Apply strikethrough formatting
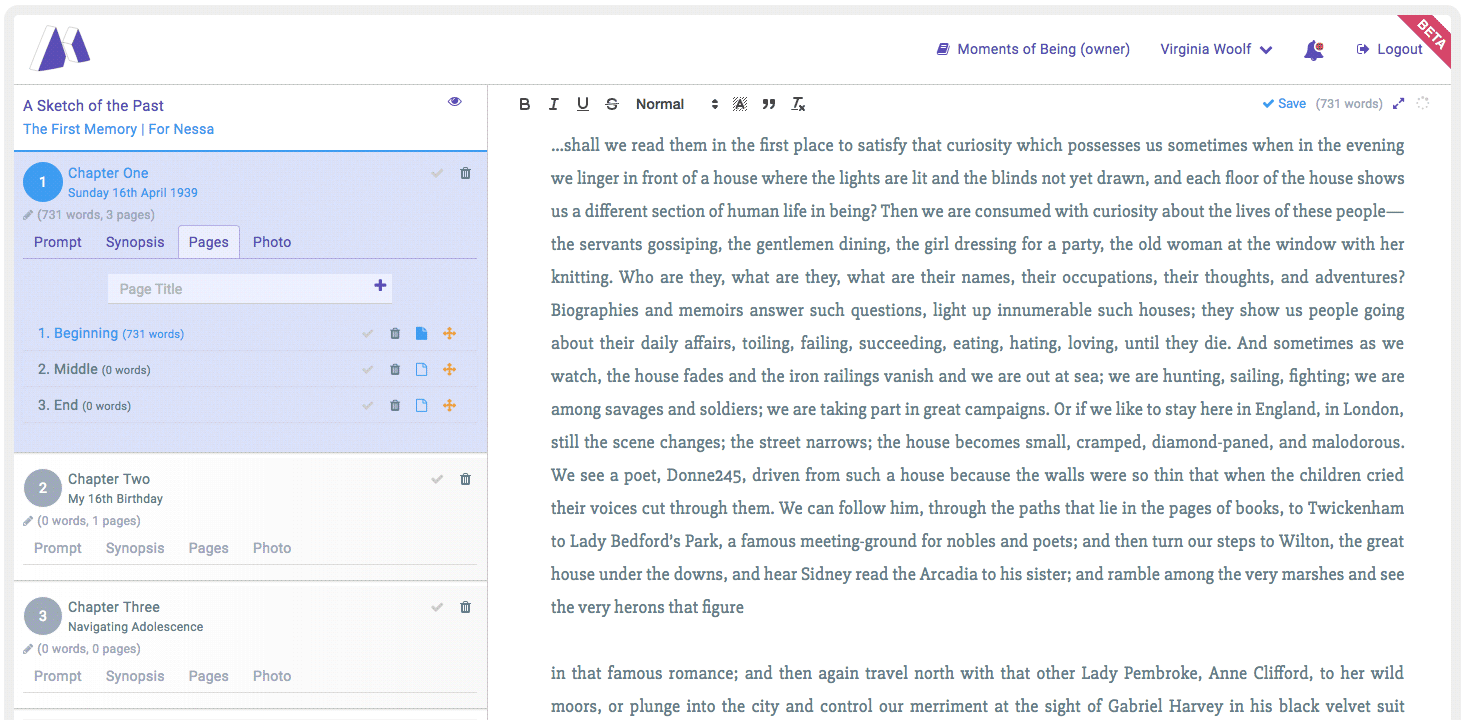Image resolution: width=1470 pixels, height=720 pixels. [612, 104]
